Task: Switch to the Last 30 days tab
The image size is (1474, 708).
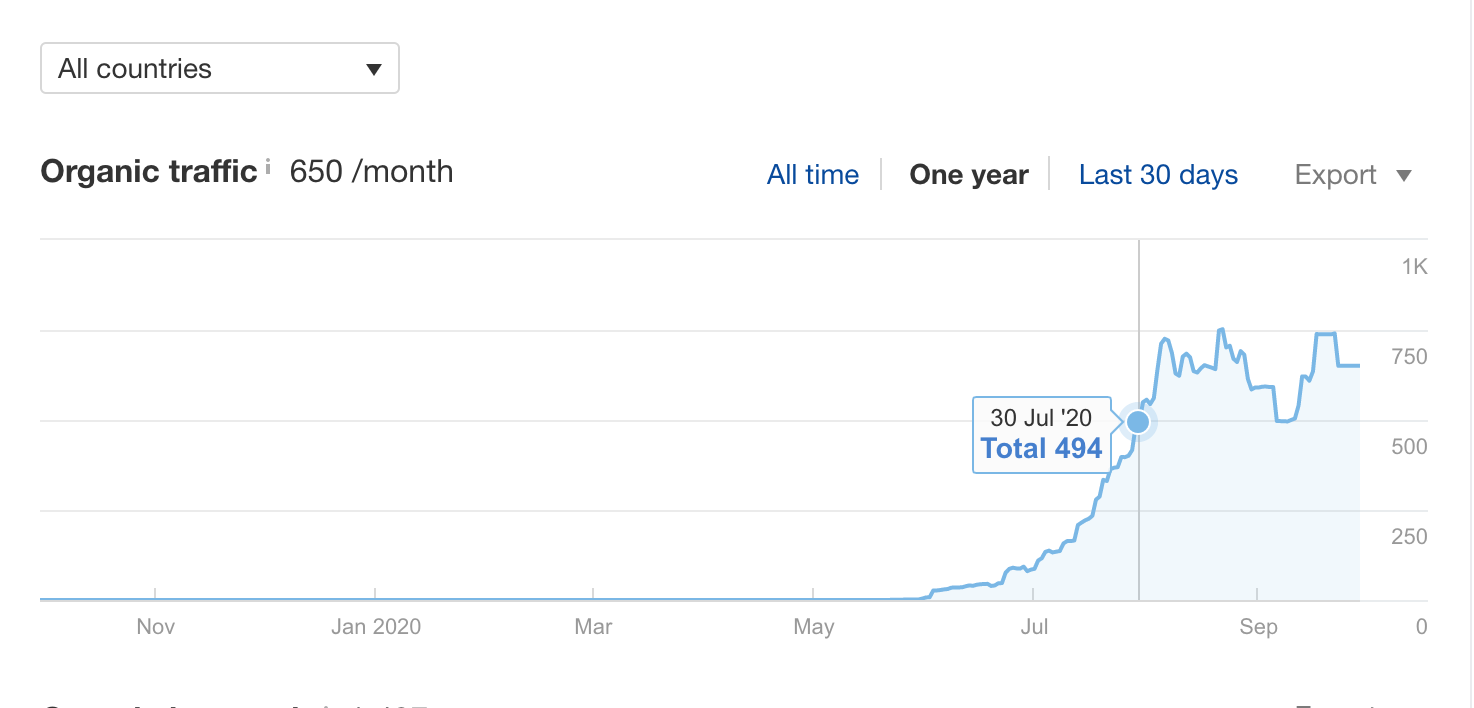Action: pyautogui.click(x=1157, y=174)
